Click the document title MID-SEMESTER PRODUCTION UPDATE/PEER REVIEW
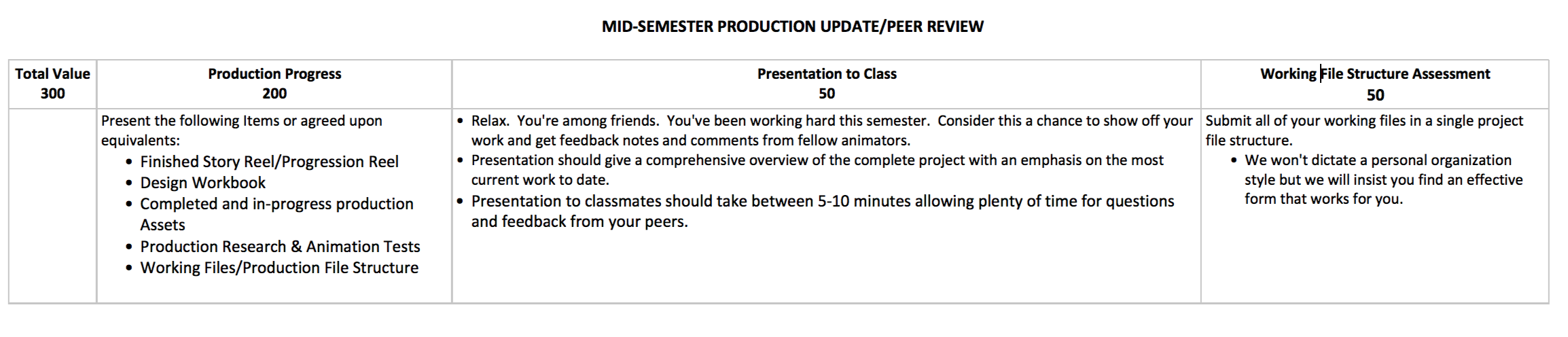This screenshot has height=337, width=1568. click(792, 26)
